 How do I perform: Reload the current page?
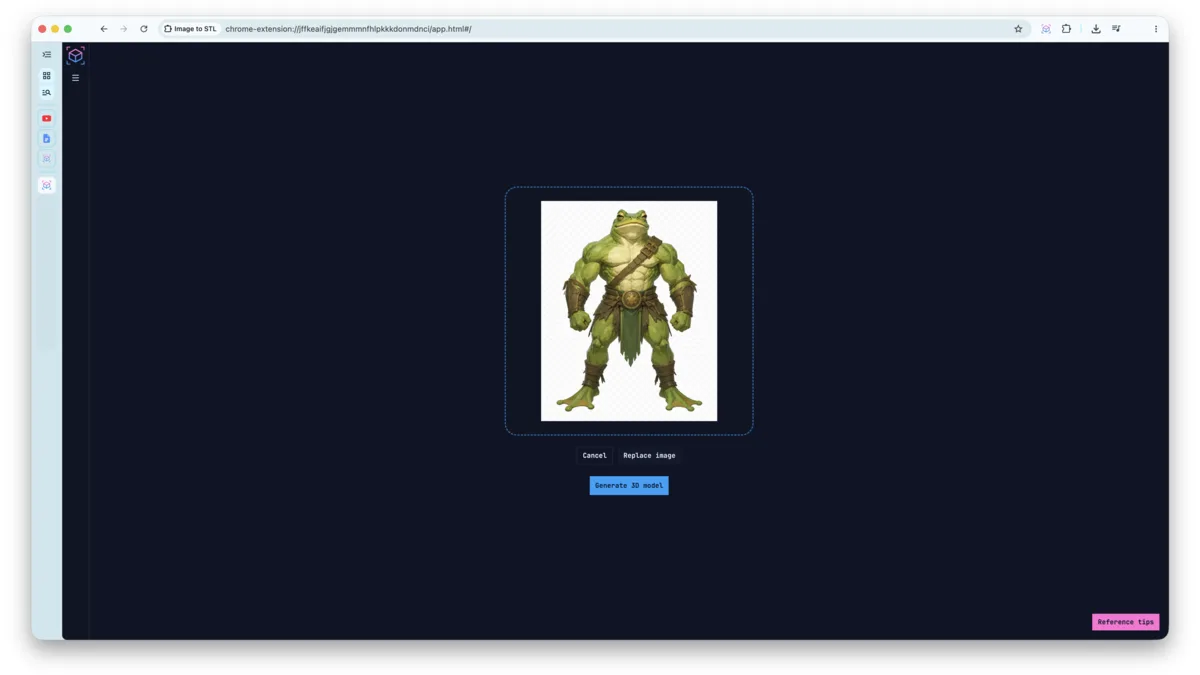point(144,29)
